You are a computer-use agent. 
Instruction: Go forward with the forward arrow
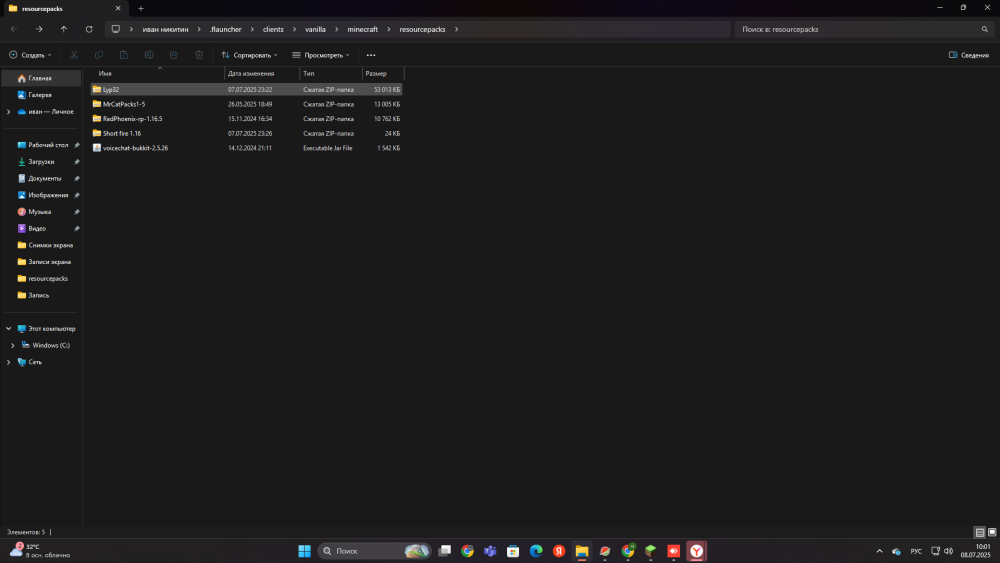39,29
